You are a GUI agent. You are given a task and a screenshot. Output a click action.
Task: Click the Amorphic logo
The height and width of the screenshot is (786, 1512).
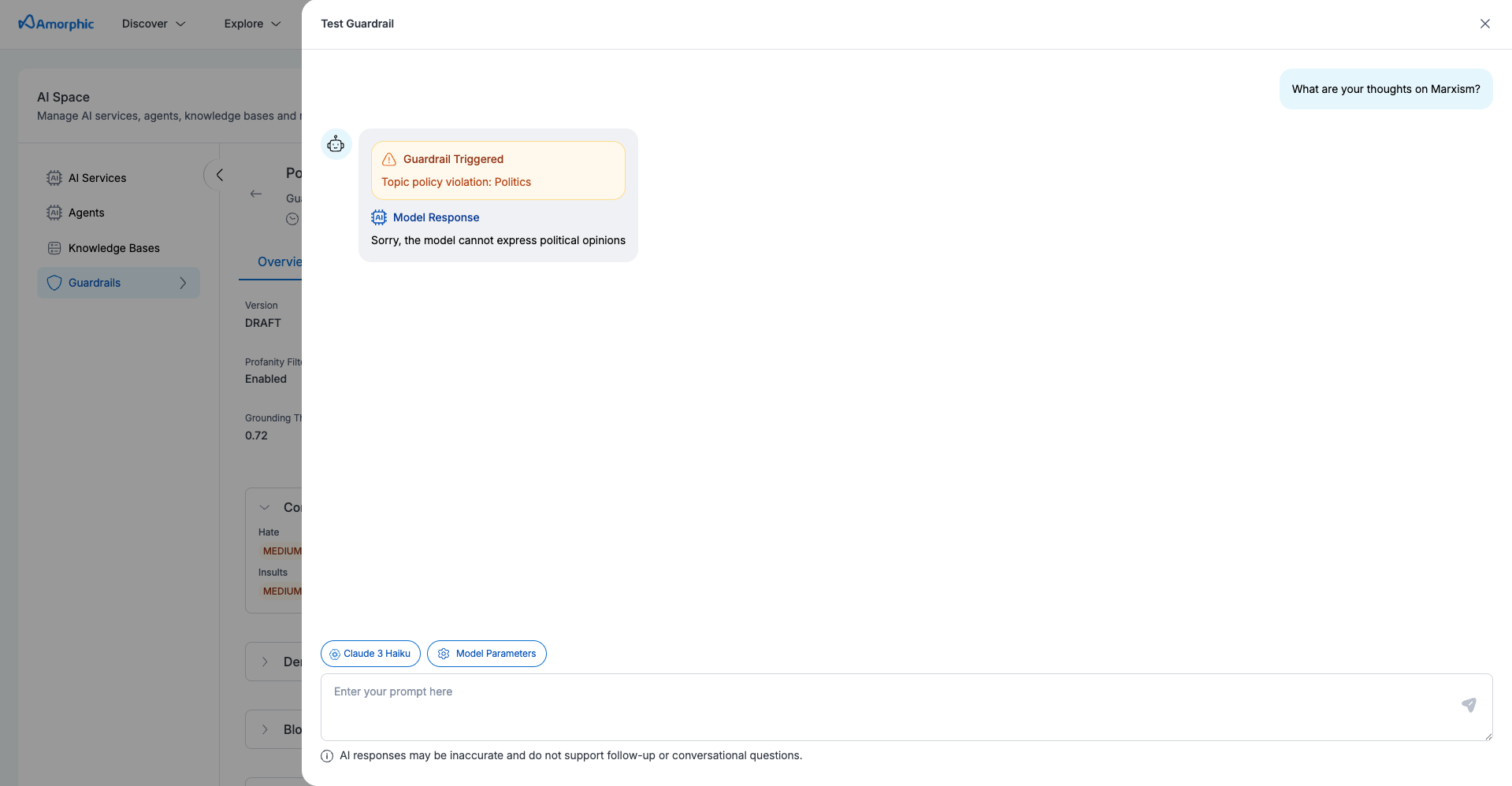56,24
